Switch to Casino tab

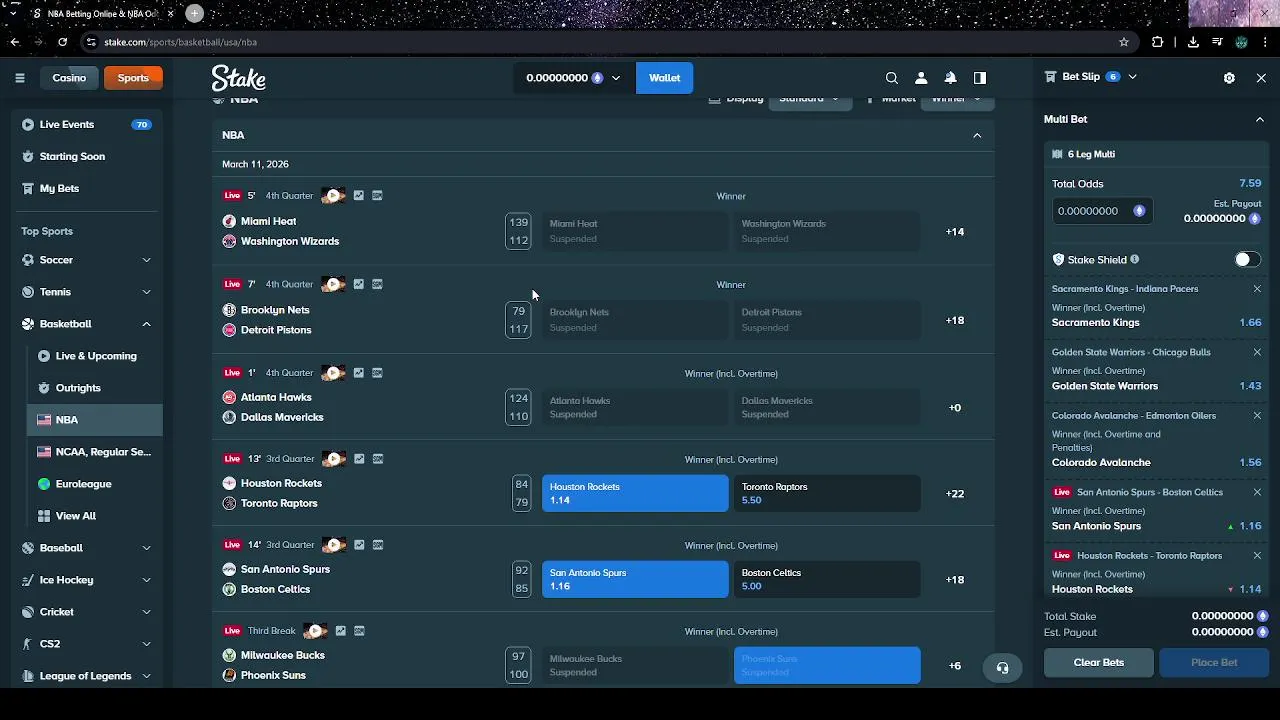(x=69, y=78)
